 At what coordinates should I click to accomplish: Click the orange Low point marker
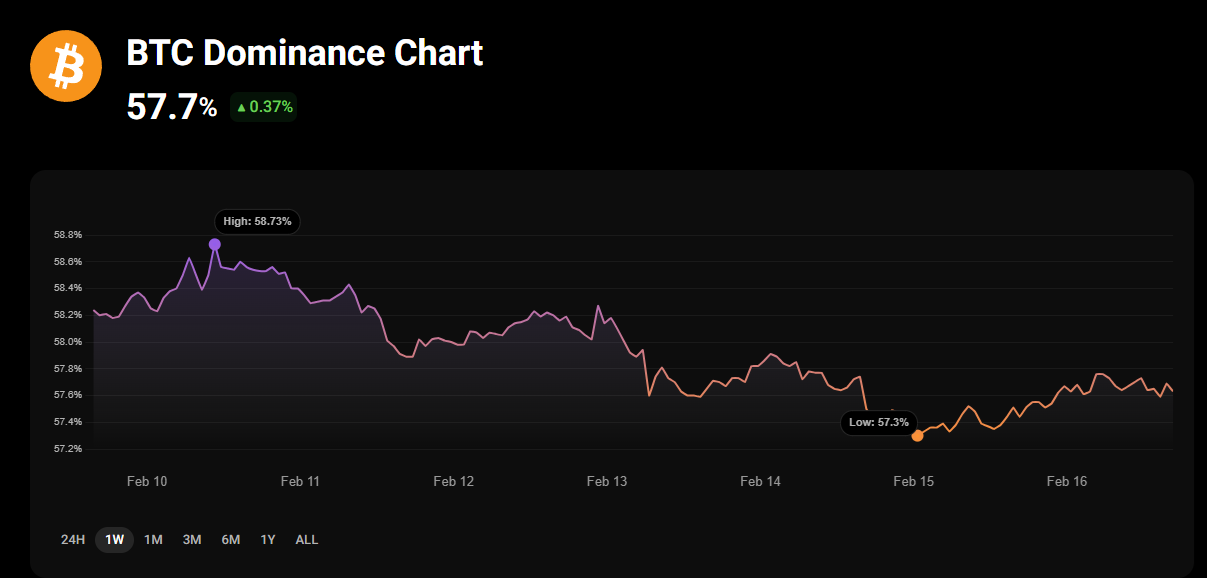pyautogui.click(x=918, y=436)
